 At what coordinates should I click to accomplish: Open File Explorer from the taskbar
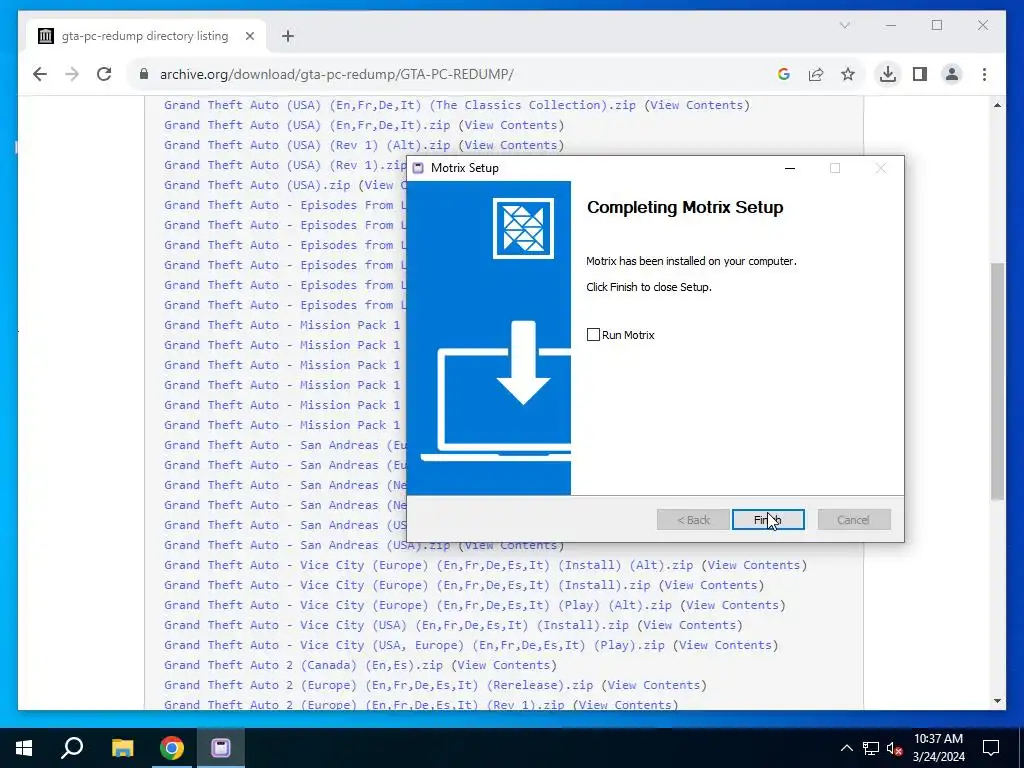pyautogui.click(x=122, y=748)
